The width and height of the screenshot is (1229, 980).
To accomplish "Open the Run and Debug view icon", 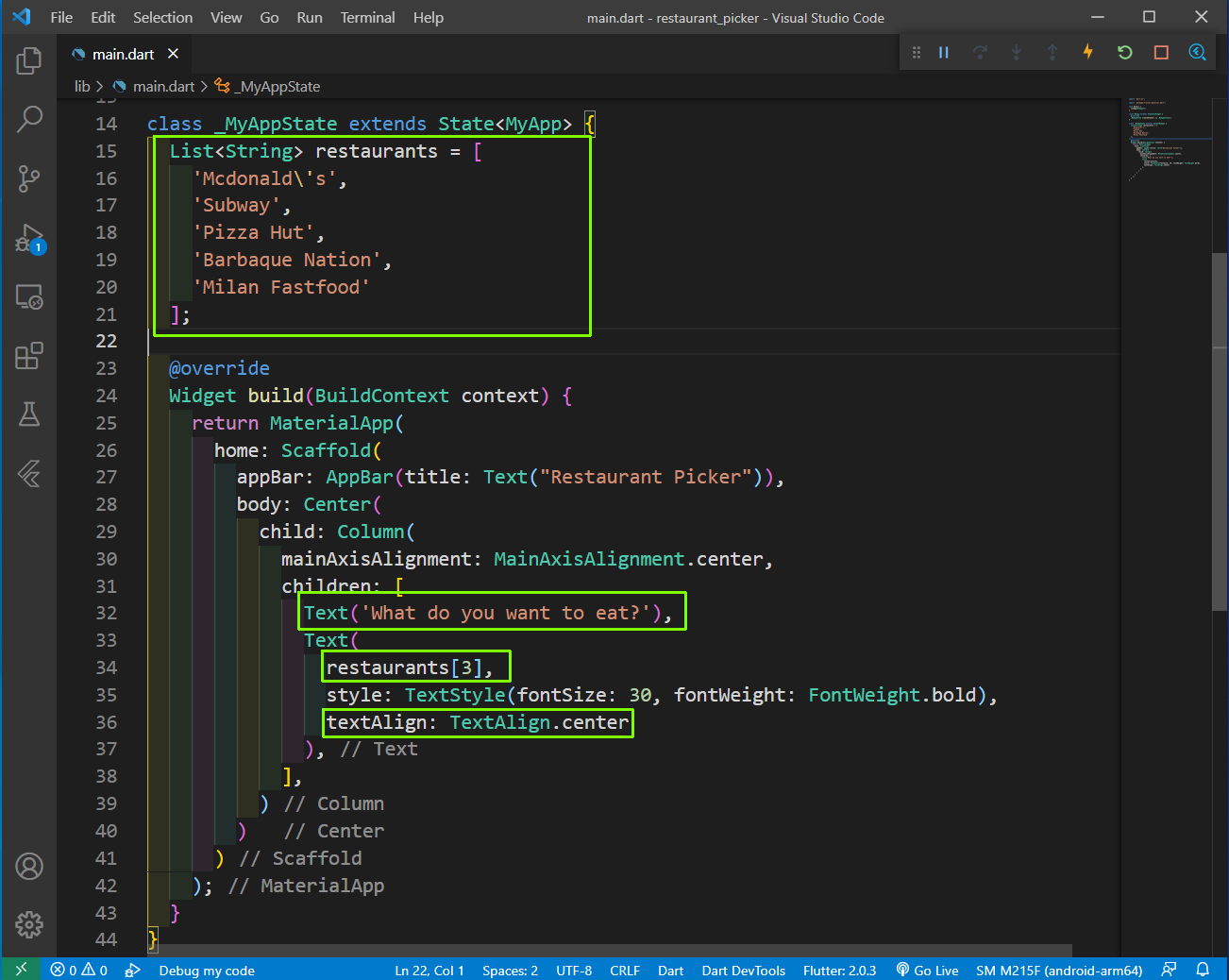I will (29, 238).
